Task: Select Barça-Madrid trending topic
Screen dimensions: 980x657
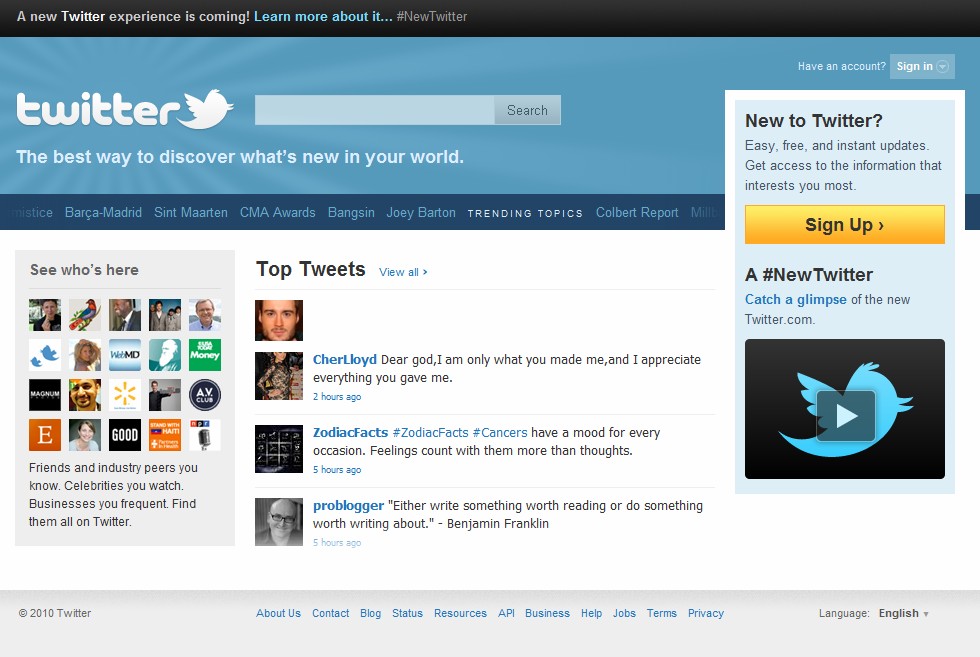Action: [103, 213]
